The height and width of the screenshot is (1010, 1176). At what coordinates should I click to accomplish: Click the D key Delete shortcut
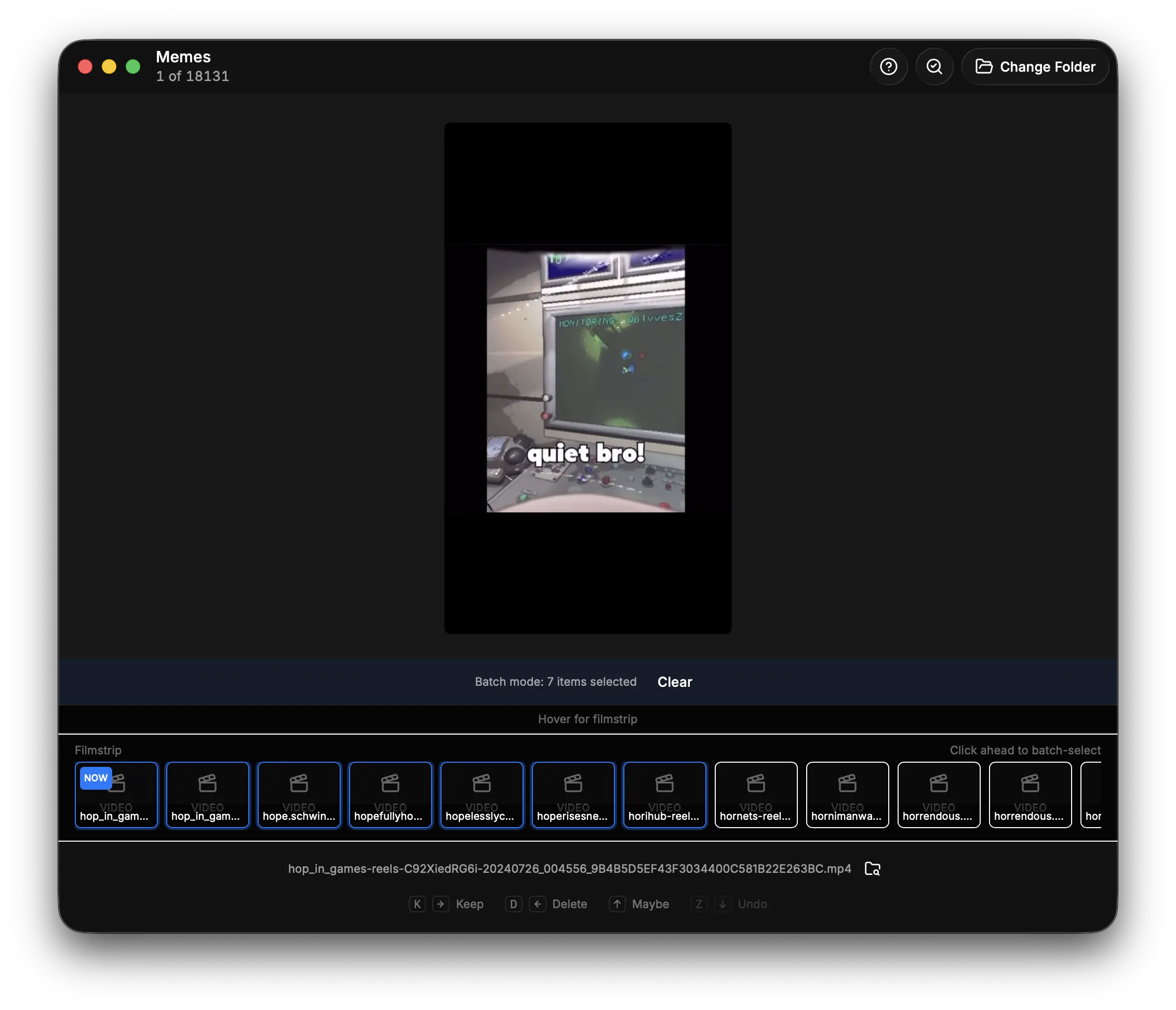pyautogui.click(x=513, y=903)
